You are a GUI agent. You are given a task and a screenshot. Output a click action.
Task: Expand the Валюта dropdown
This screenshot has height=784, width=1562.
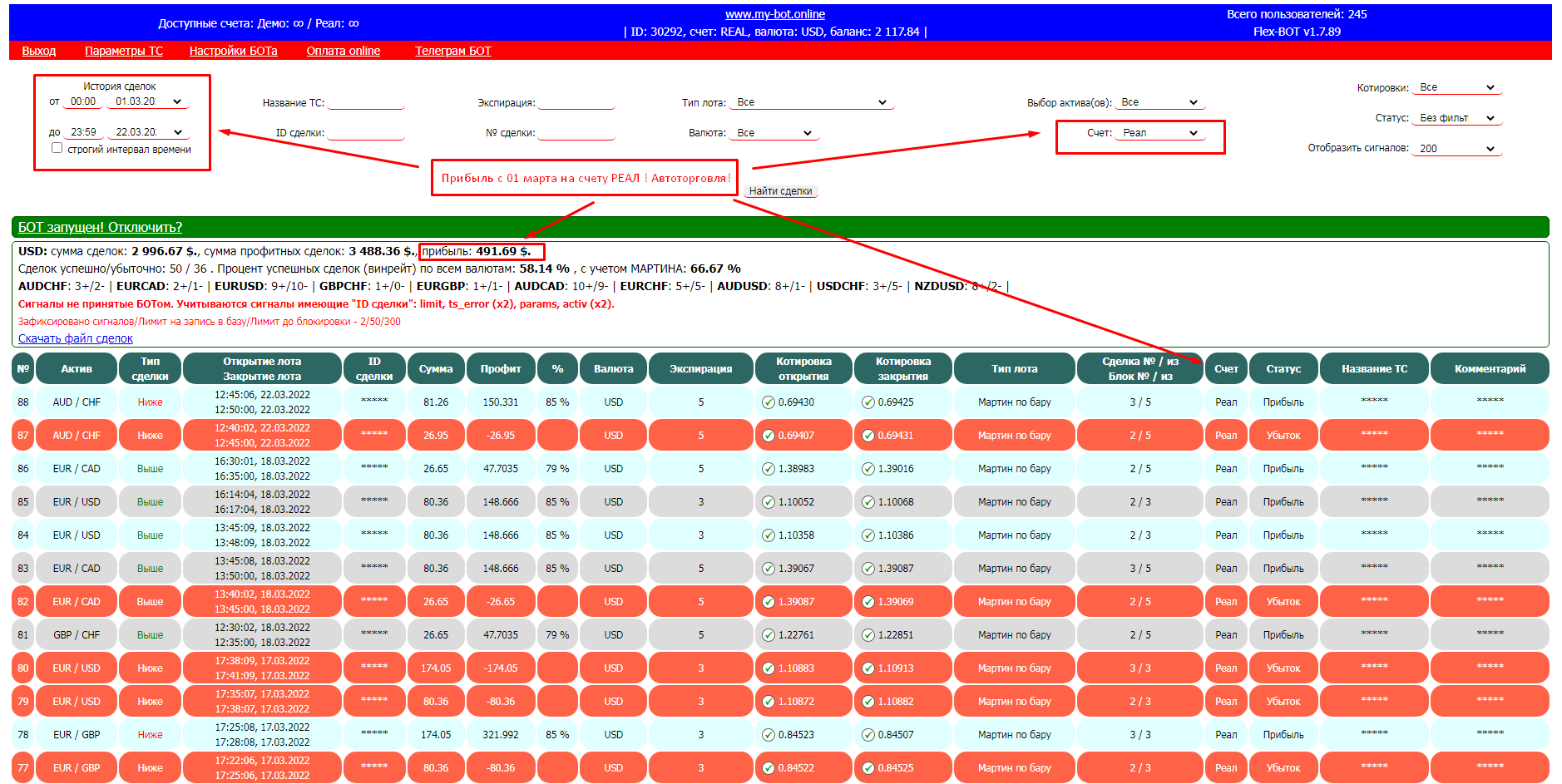click(x=774, y=133)
